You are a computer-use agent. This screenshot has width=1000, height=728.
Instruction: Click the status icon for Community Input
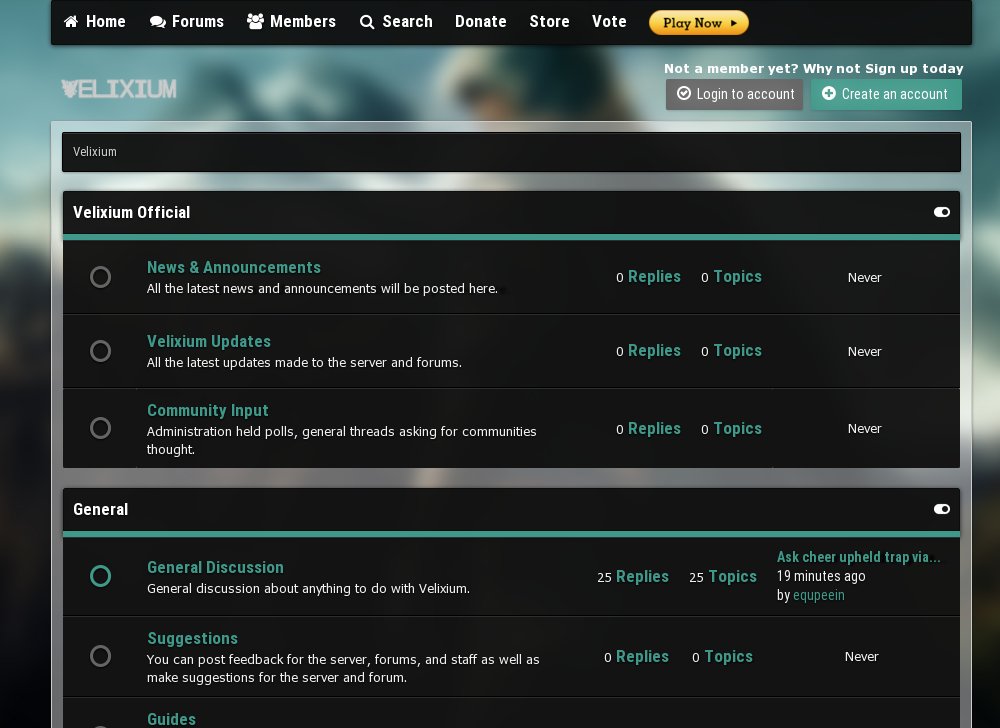100,428
